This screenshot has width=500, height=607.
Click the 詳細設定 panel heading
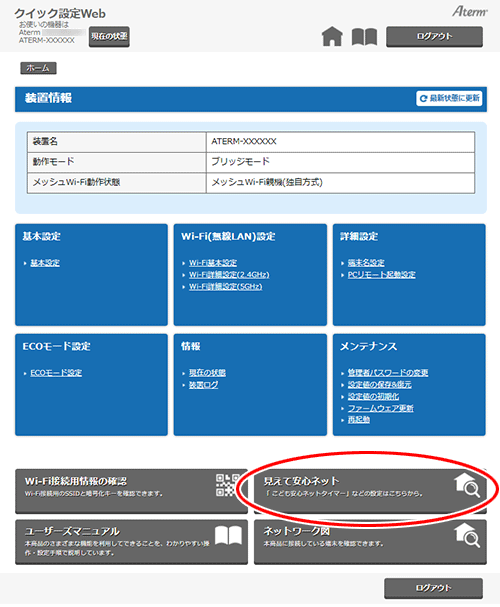click(x=359, y=237)
